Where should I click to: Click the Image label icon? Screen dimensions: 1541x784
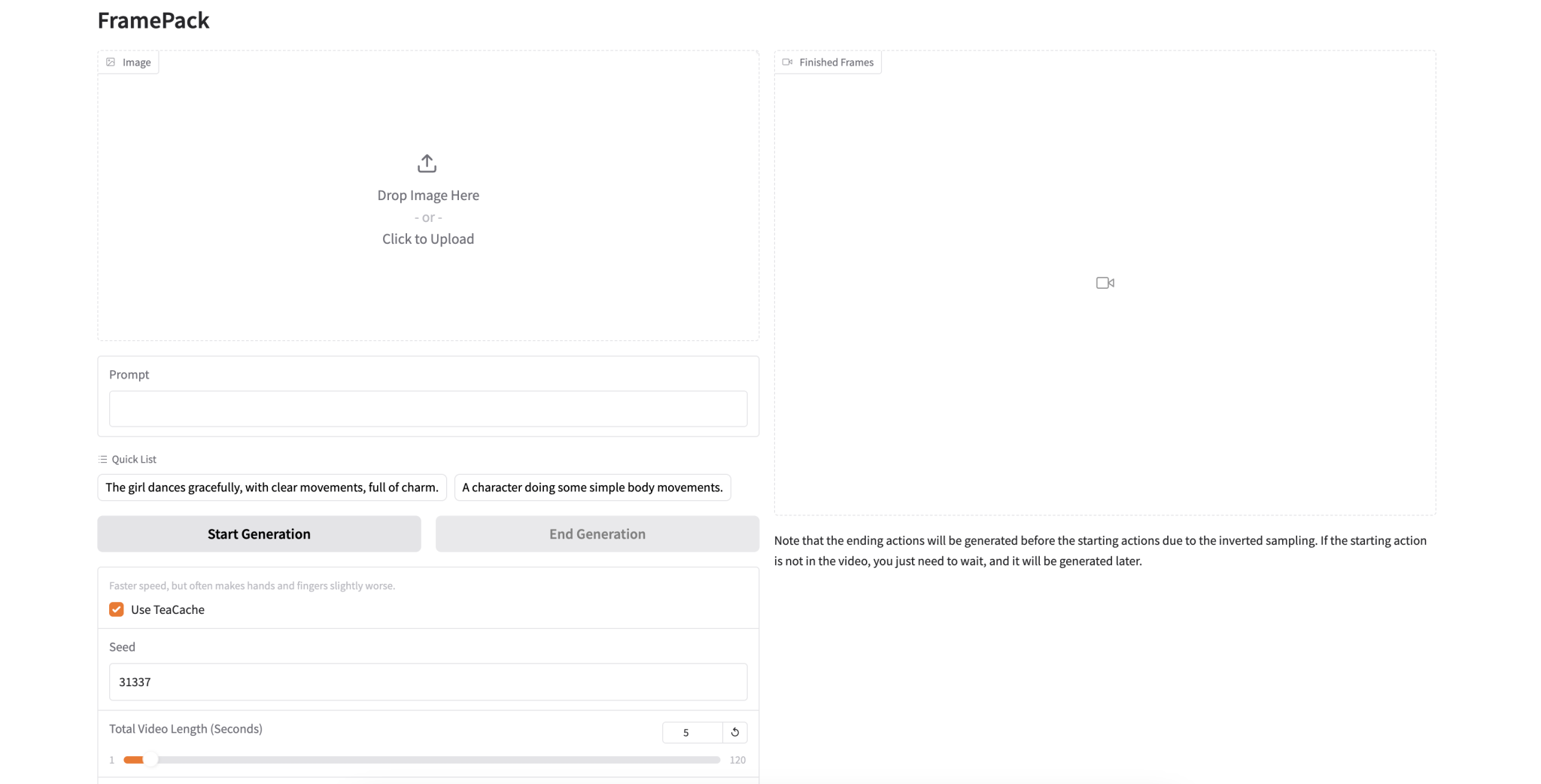[x=111, y=62]
